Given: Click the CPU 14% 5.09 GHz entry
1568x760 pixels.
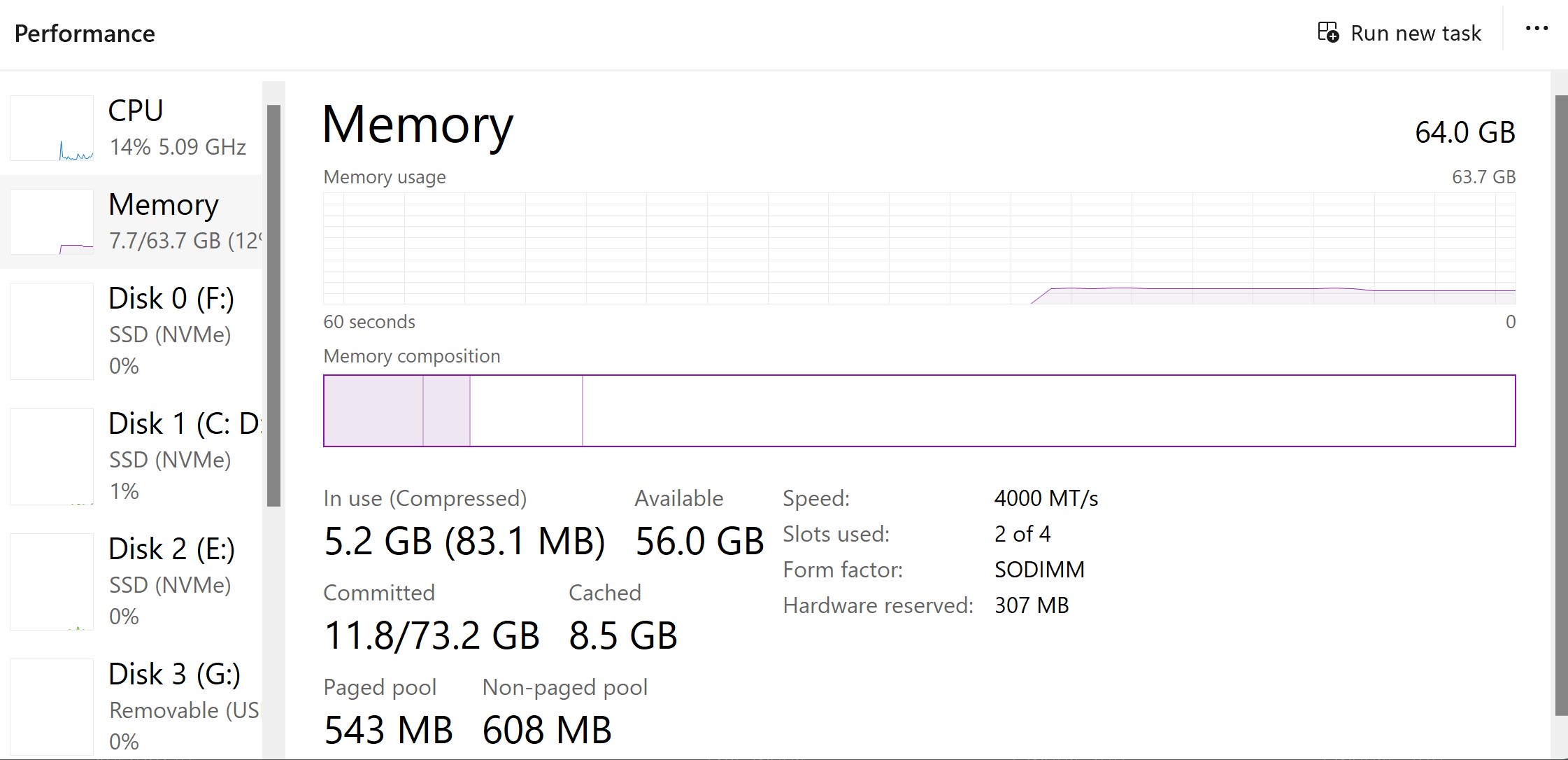Looking at the screenshot, I should pyautogui.click(x=131, y=128).
